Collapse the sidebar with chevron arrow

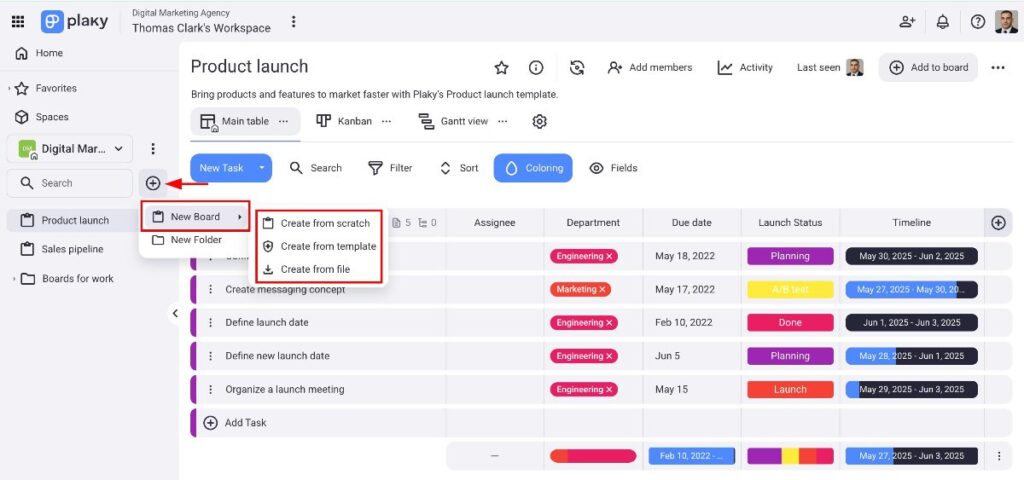point(175,313)
